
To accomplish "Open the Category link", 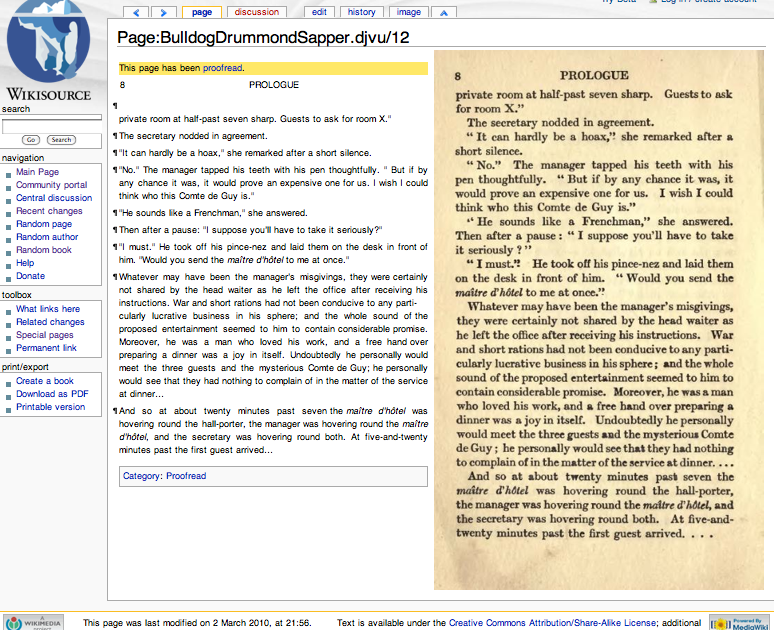I will pyautogui.click(x=141, y=476).
